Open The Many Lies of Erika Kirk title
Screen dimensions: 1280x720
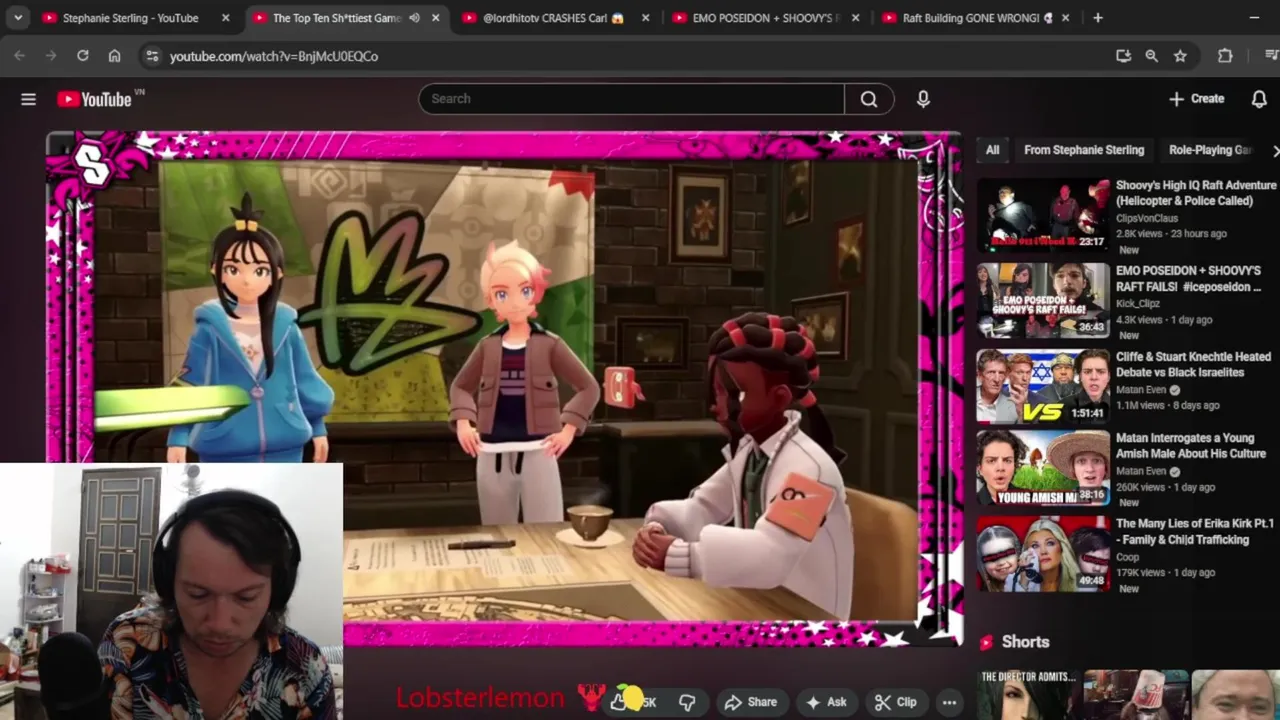(x=1195, y=531)
